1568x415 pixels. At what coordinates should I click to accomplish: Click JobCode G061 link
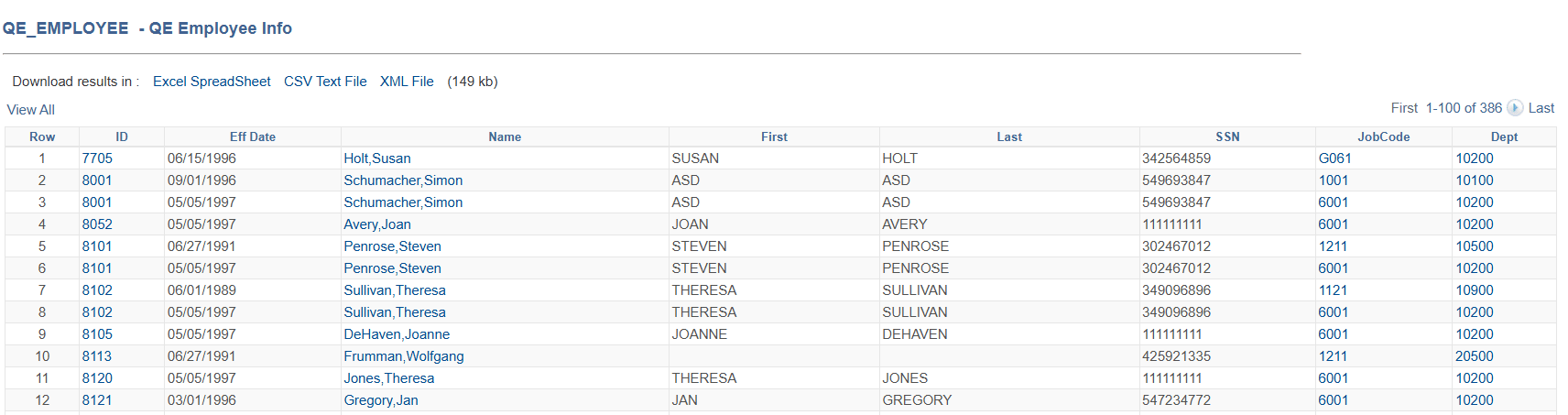[x=1335, y=158]
